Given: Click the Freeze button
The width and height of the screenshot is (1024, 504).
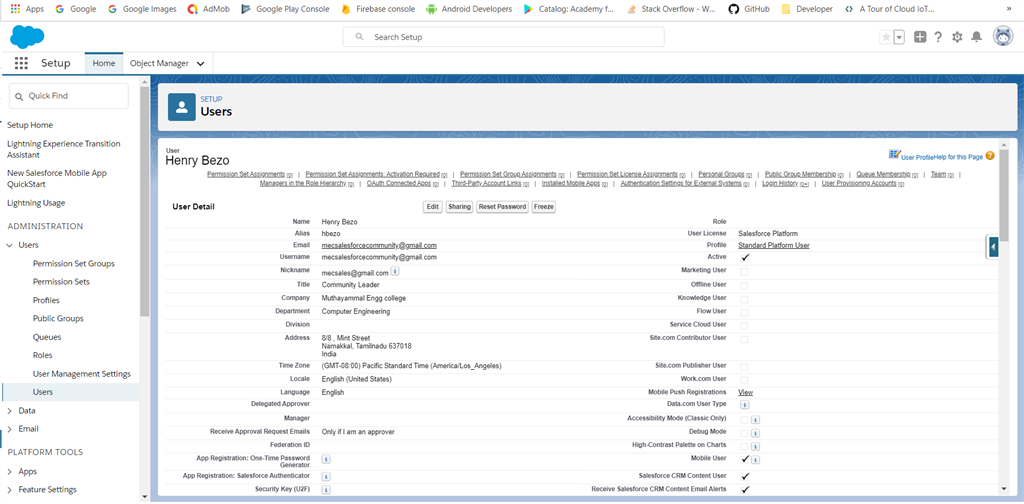Looking at the screenshot, I should [x=543, y=206].
